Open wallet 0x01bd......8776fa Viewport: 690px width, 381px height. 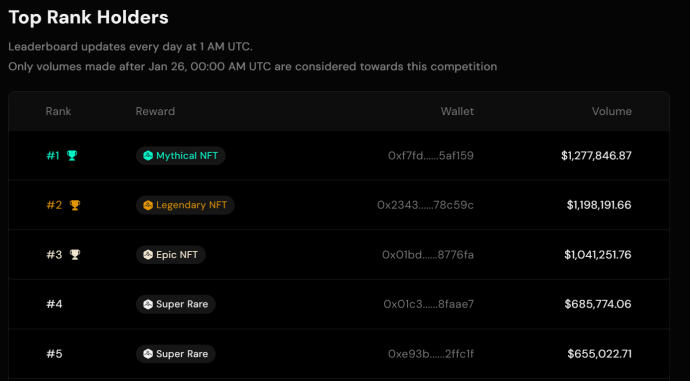[x=428, y=255]
